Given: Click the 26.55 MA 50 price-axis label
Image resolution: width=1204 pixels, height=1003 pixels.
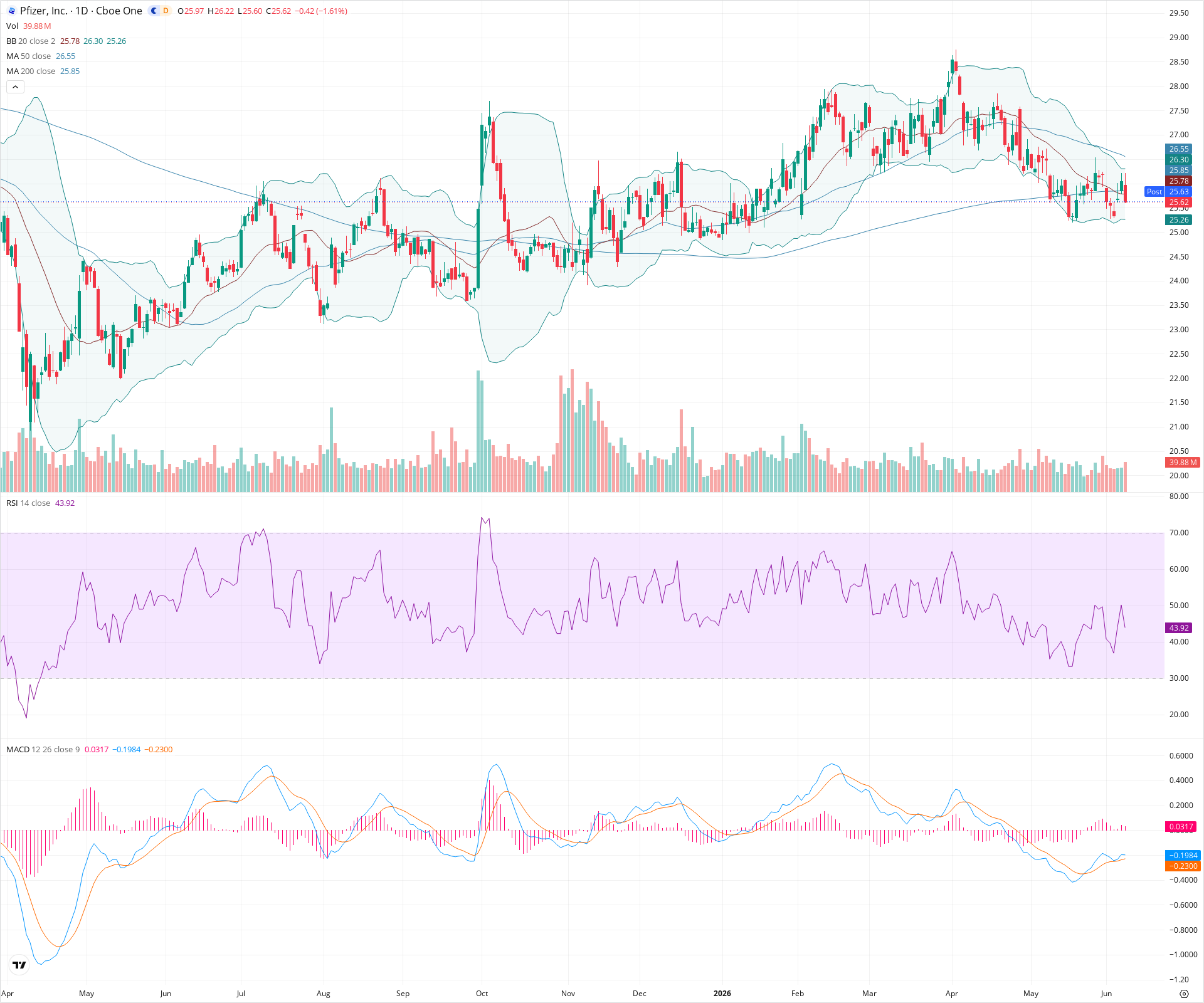Looking at the screenshot, I should 1179,149.
